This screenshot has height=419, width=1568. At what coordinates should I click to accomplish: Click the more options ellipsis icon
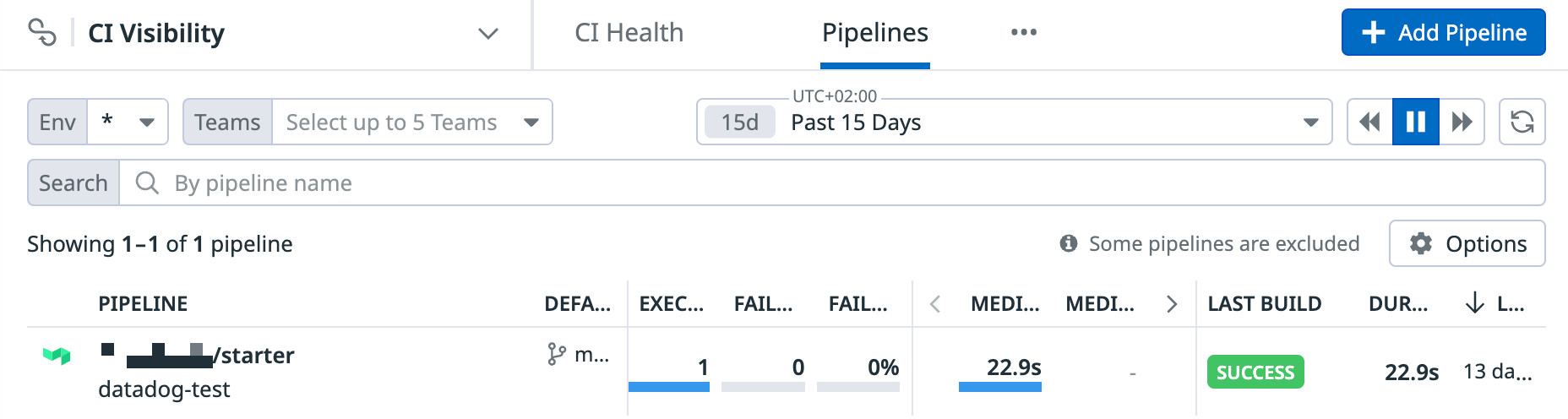point(1023,33)
